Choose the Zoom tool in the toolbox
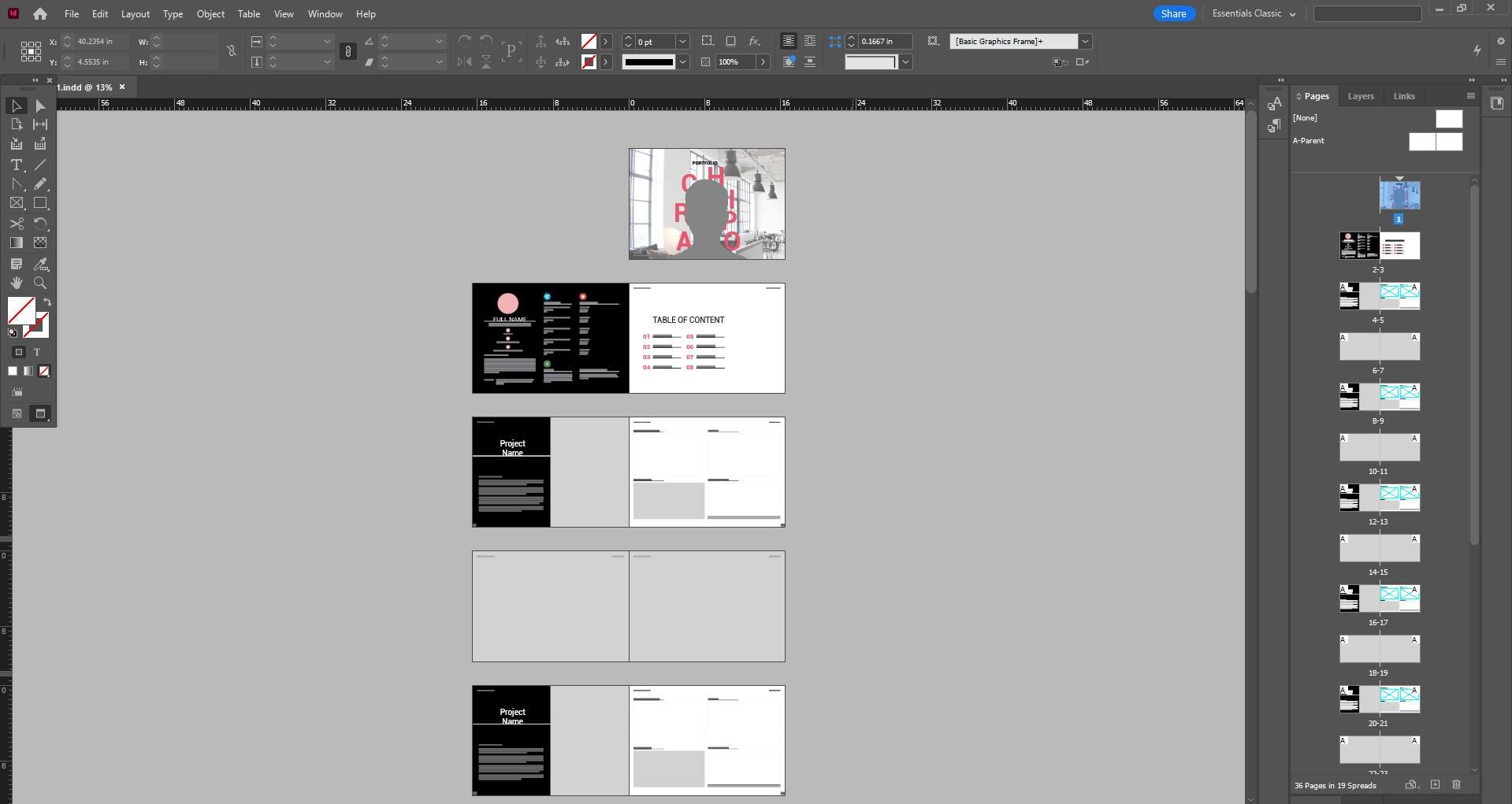Viewport: 1512px width, 804px height. [x=40, y=283]
